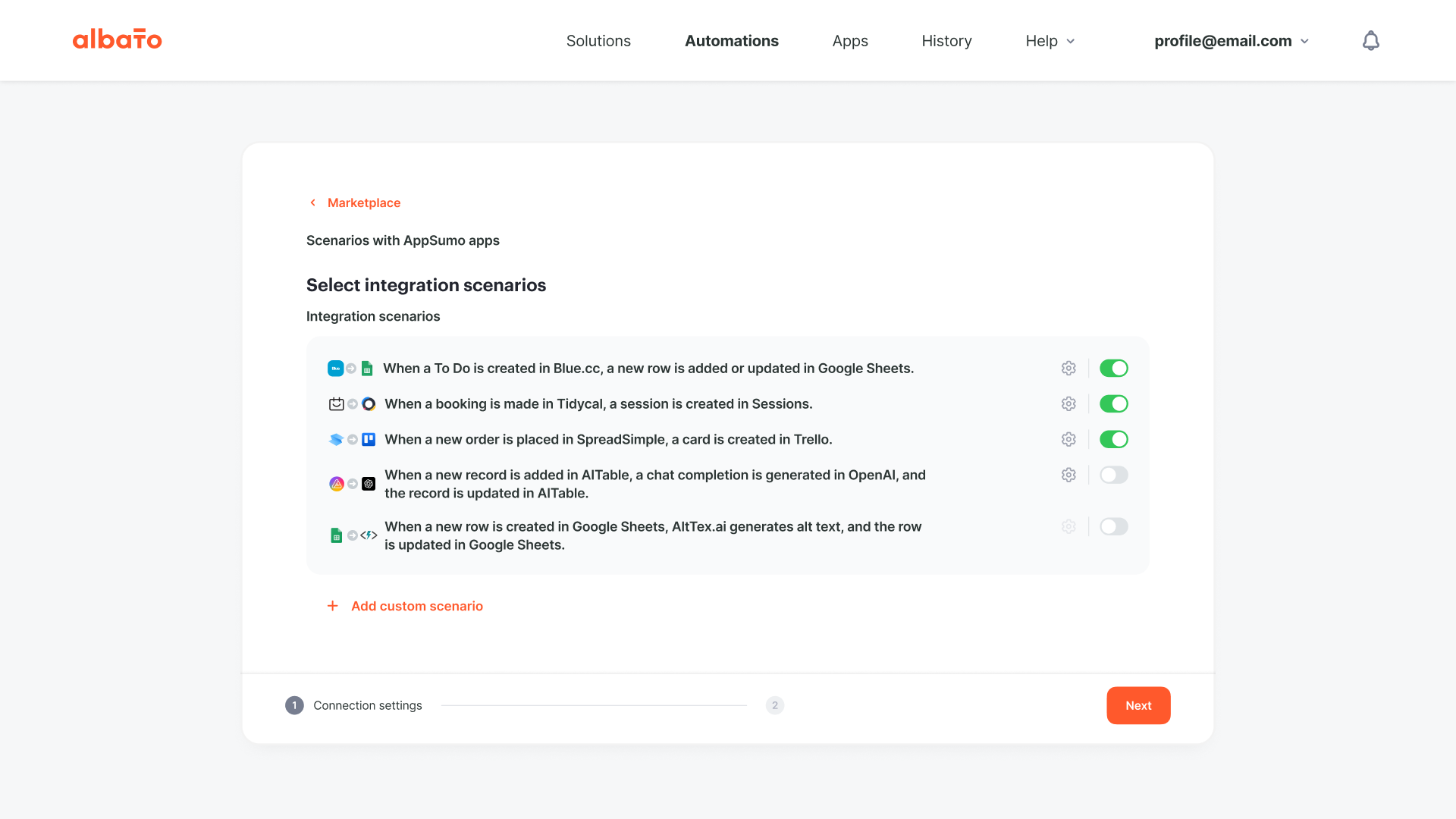Image resolution: width=1456 pixels, height=819 pixels.
Task: Enable the AltTex.ai scenario toggle
Action: click(1113, 527)
